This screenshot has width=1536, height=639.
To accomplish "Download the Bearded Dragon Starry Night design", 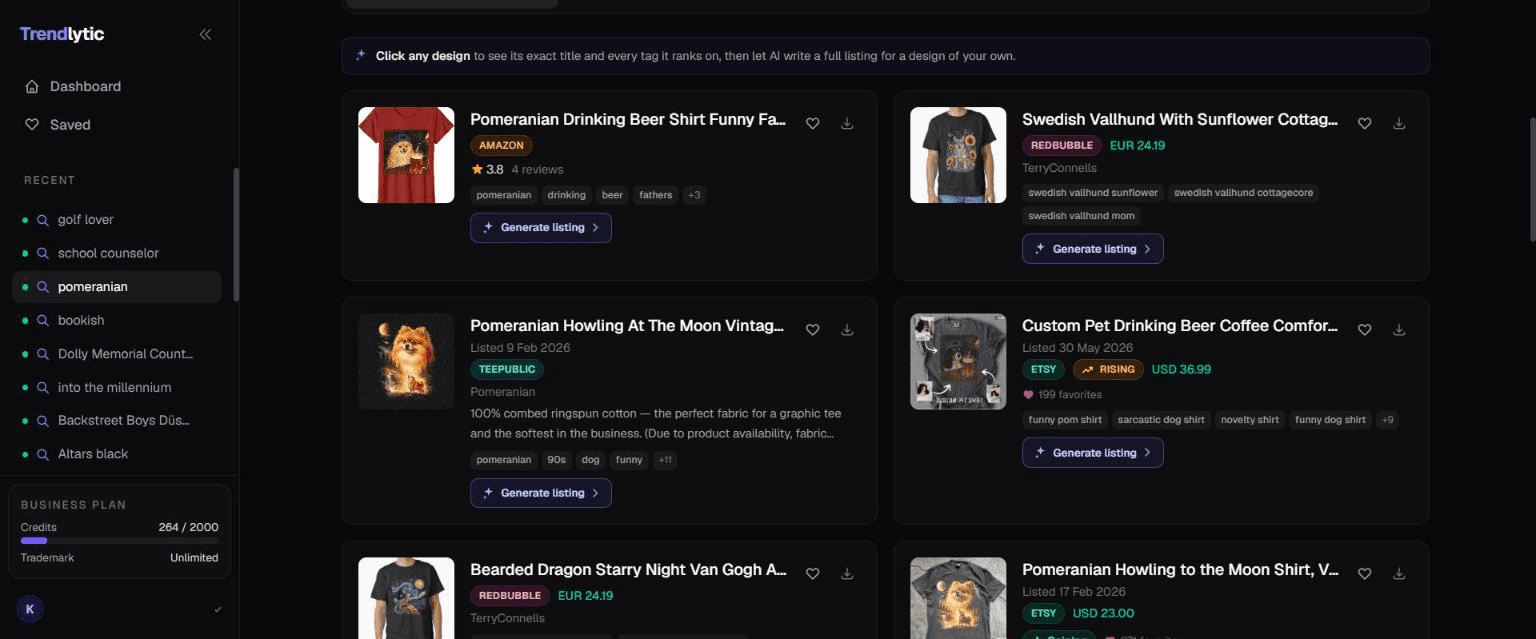I will coord(847,573).
